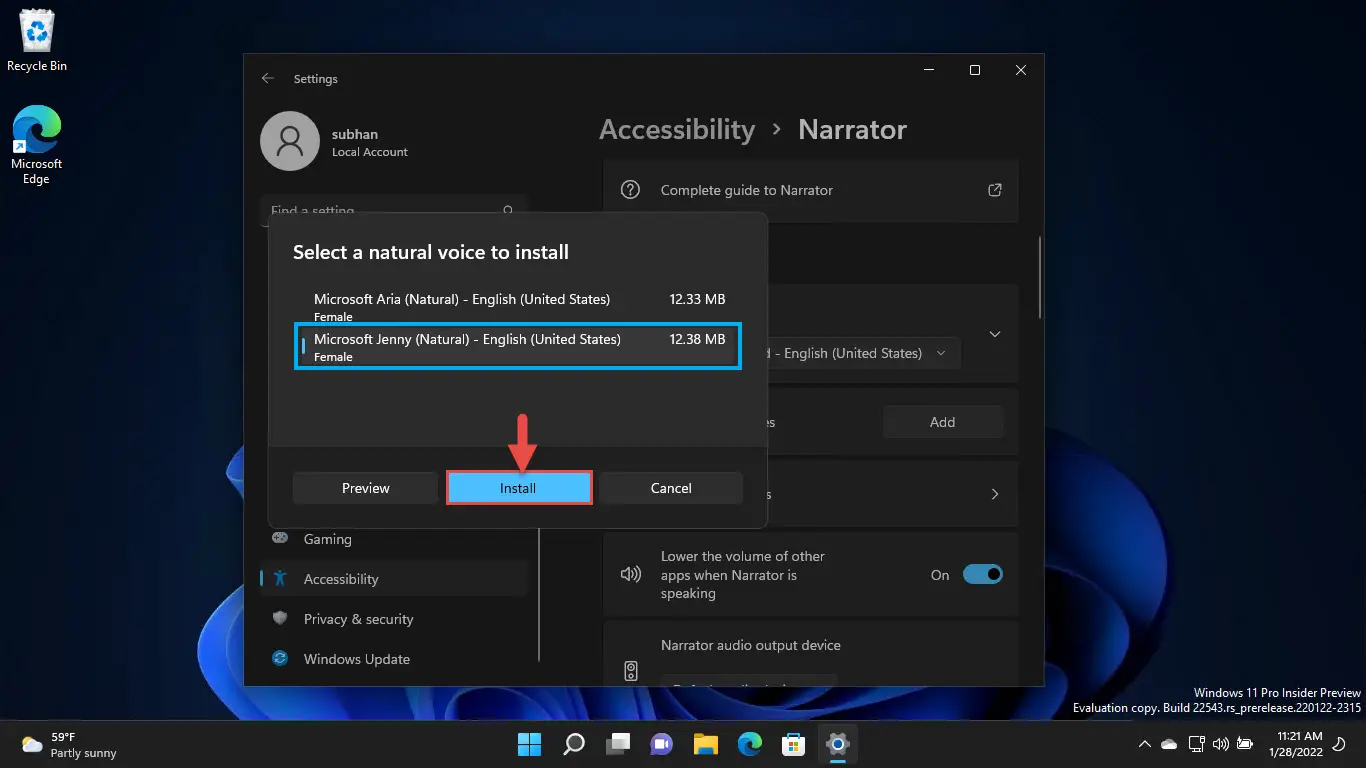Go to Privacy & security settings

[x=394, y=619]
